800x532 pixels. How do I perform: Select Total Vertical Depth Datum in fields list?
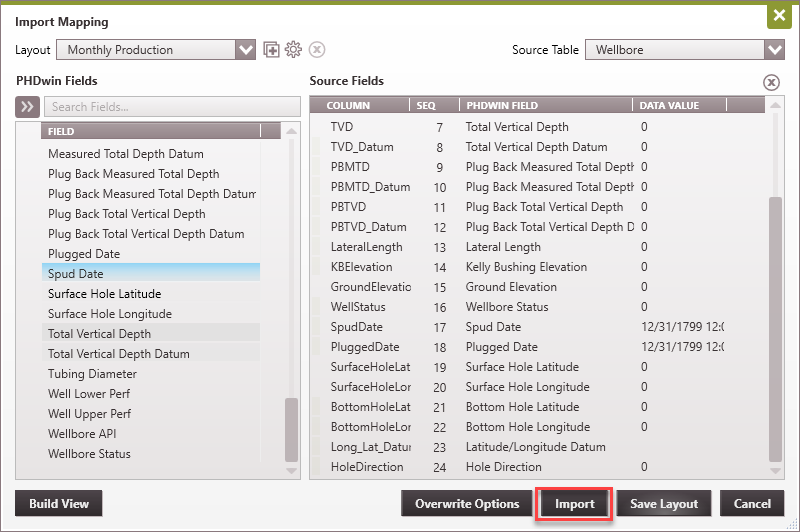[151, 353]
